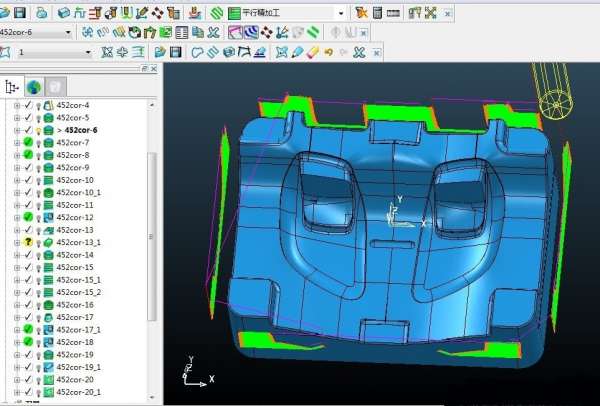Click the pink-framed display icon in the second toolbar

click(235, 33)
